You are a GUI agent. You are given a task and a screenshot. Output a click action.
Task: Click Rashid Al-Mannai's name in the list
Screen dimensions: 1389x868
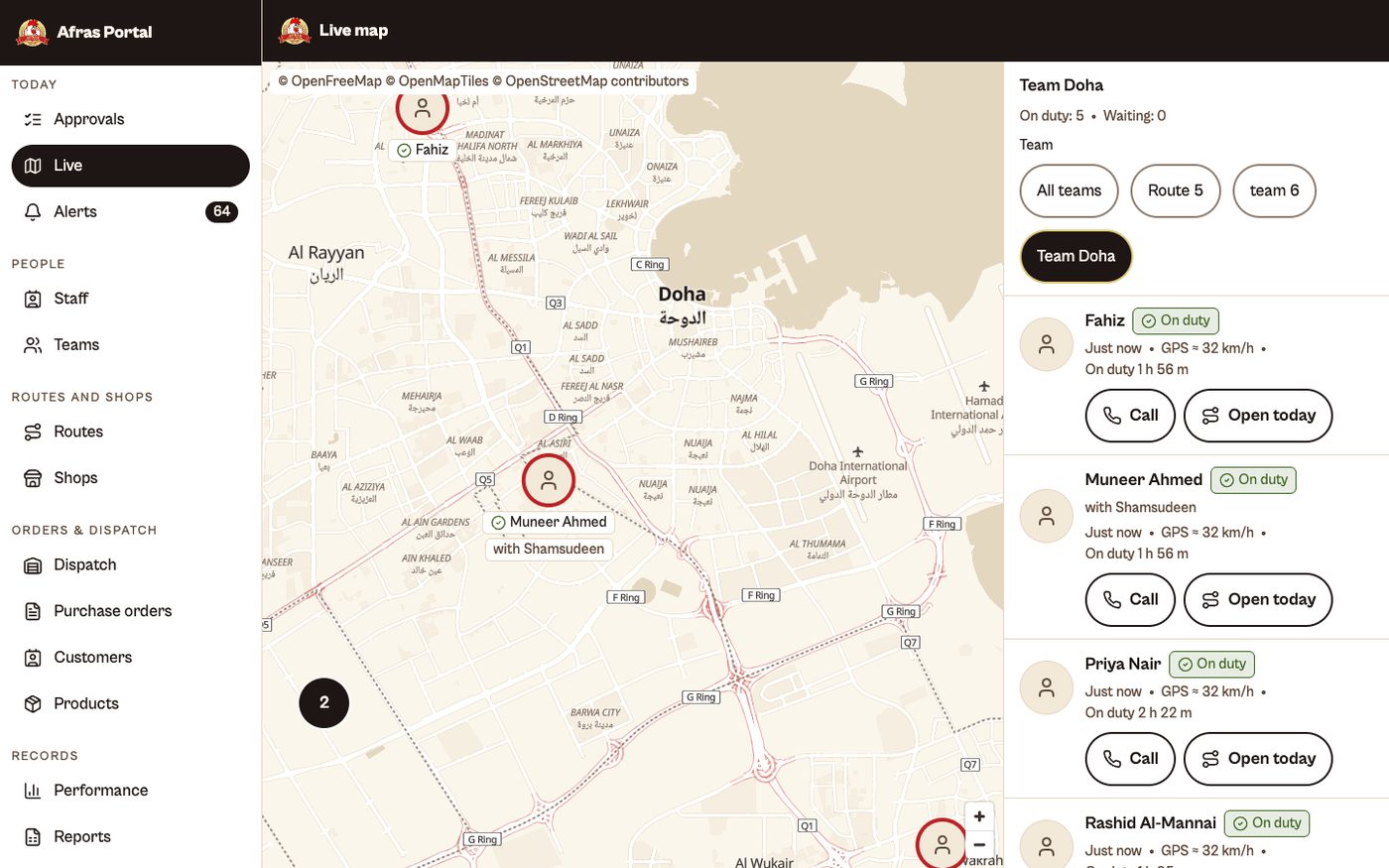pyautogui.click(x=1150, y=823)
